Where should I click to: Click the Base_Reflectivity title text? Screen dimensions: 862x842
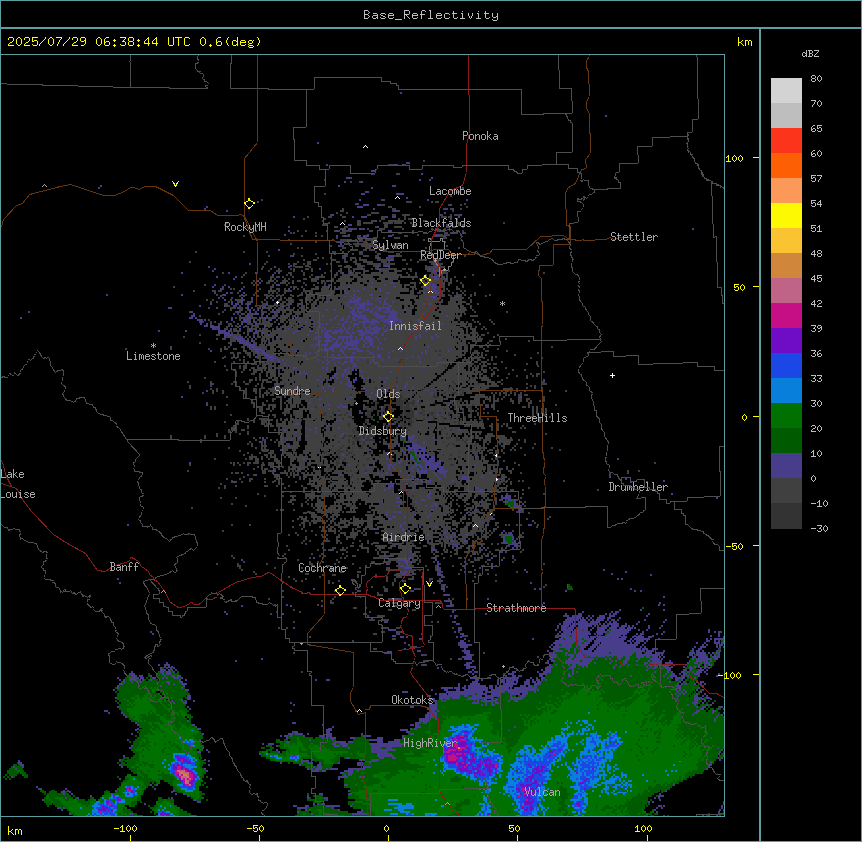click(x=431, y=15)
